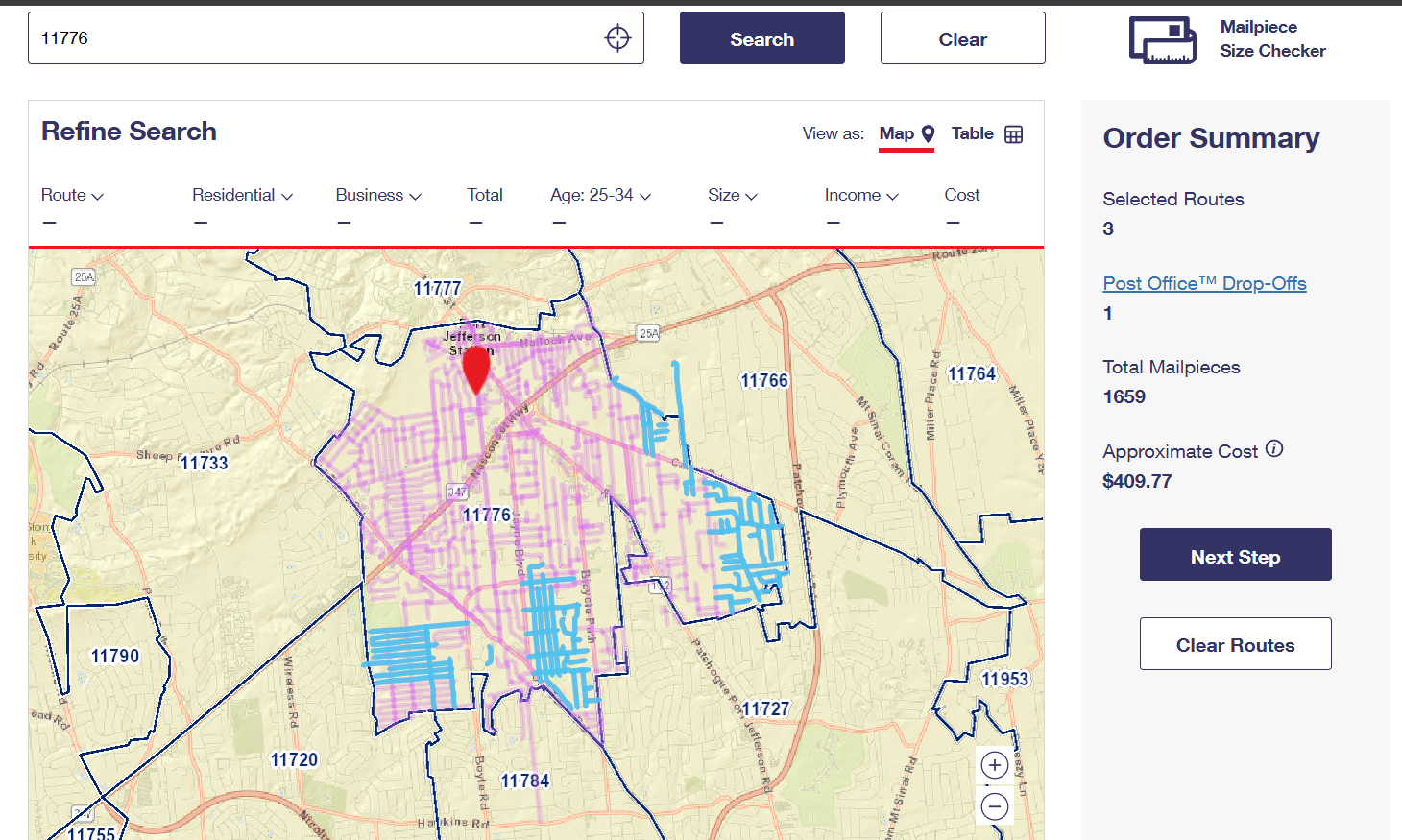Image resolution: width=1402 pixels, height=840 pixels.
Task: Open the Mailpiece Size Checker icon
Action: pos(1162,39)
